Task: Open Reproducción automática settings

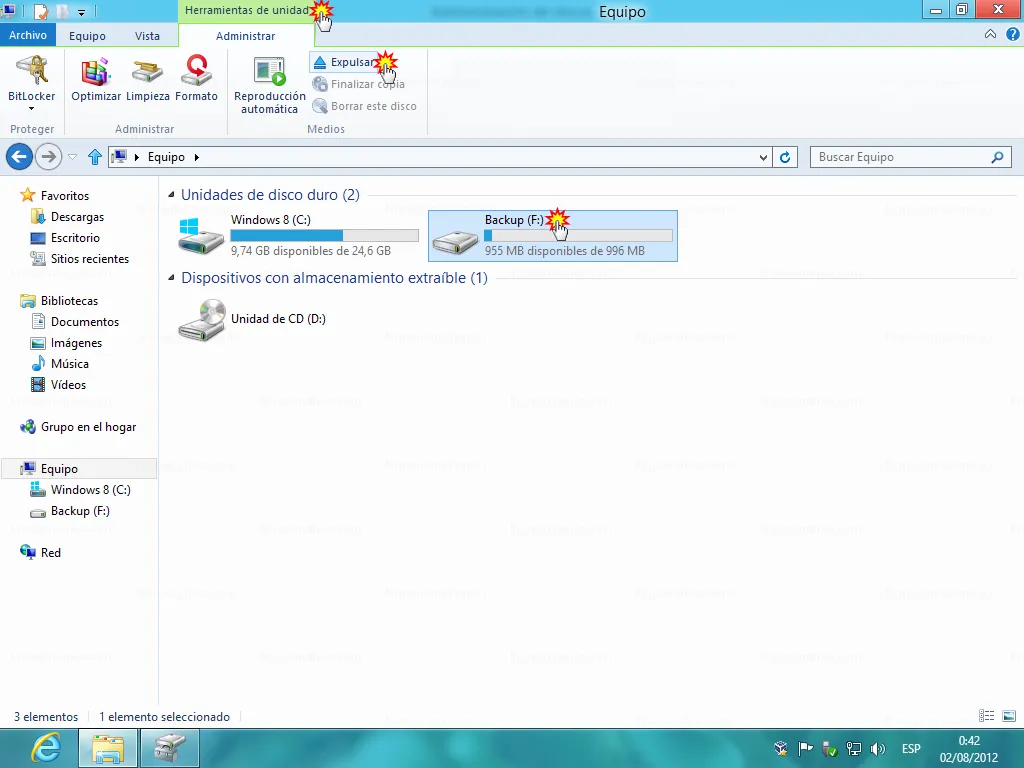Action: [x=270, y=85]
